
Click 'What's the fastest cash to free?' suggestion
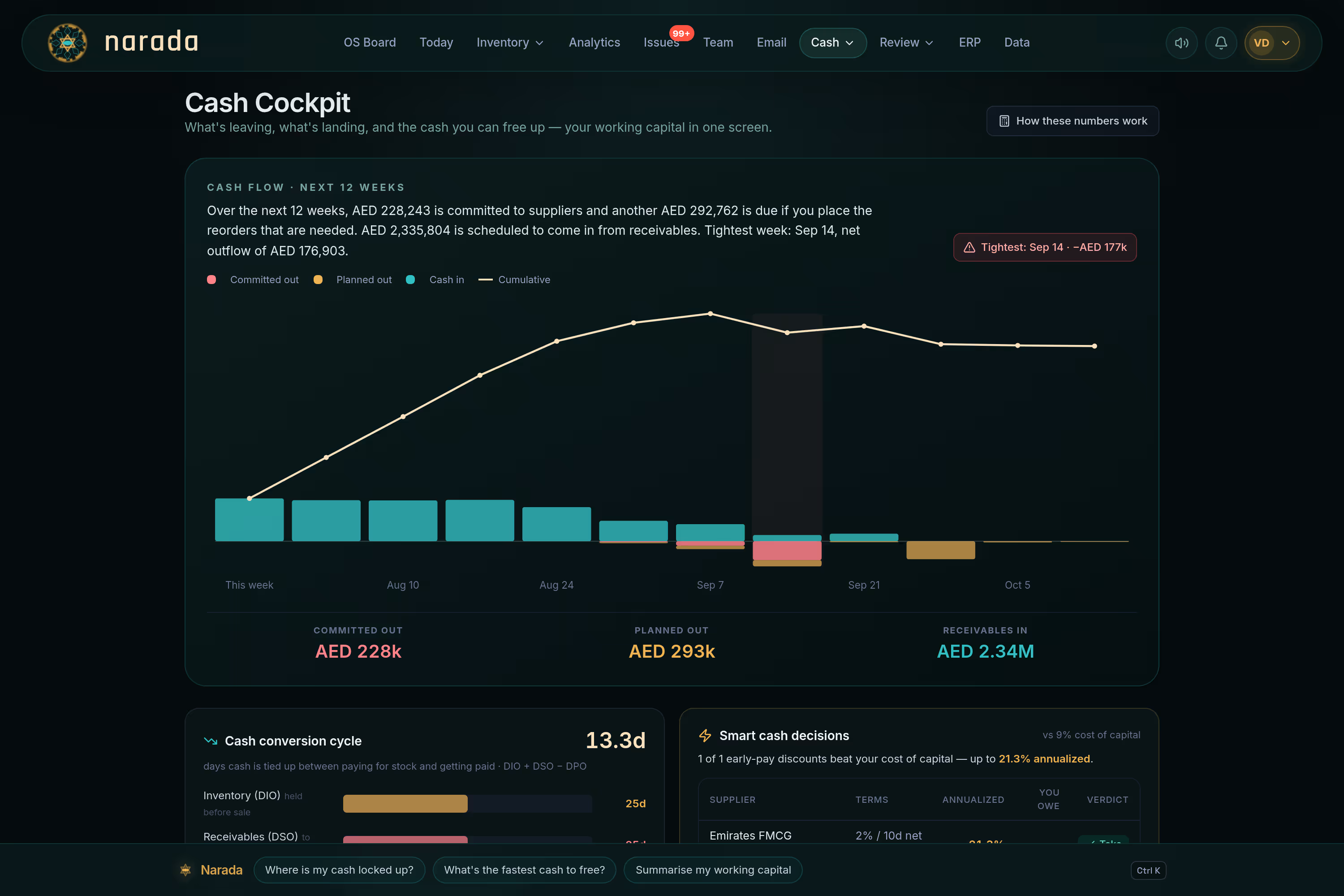(x=524, y=870)
